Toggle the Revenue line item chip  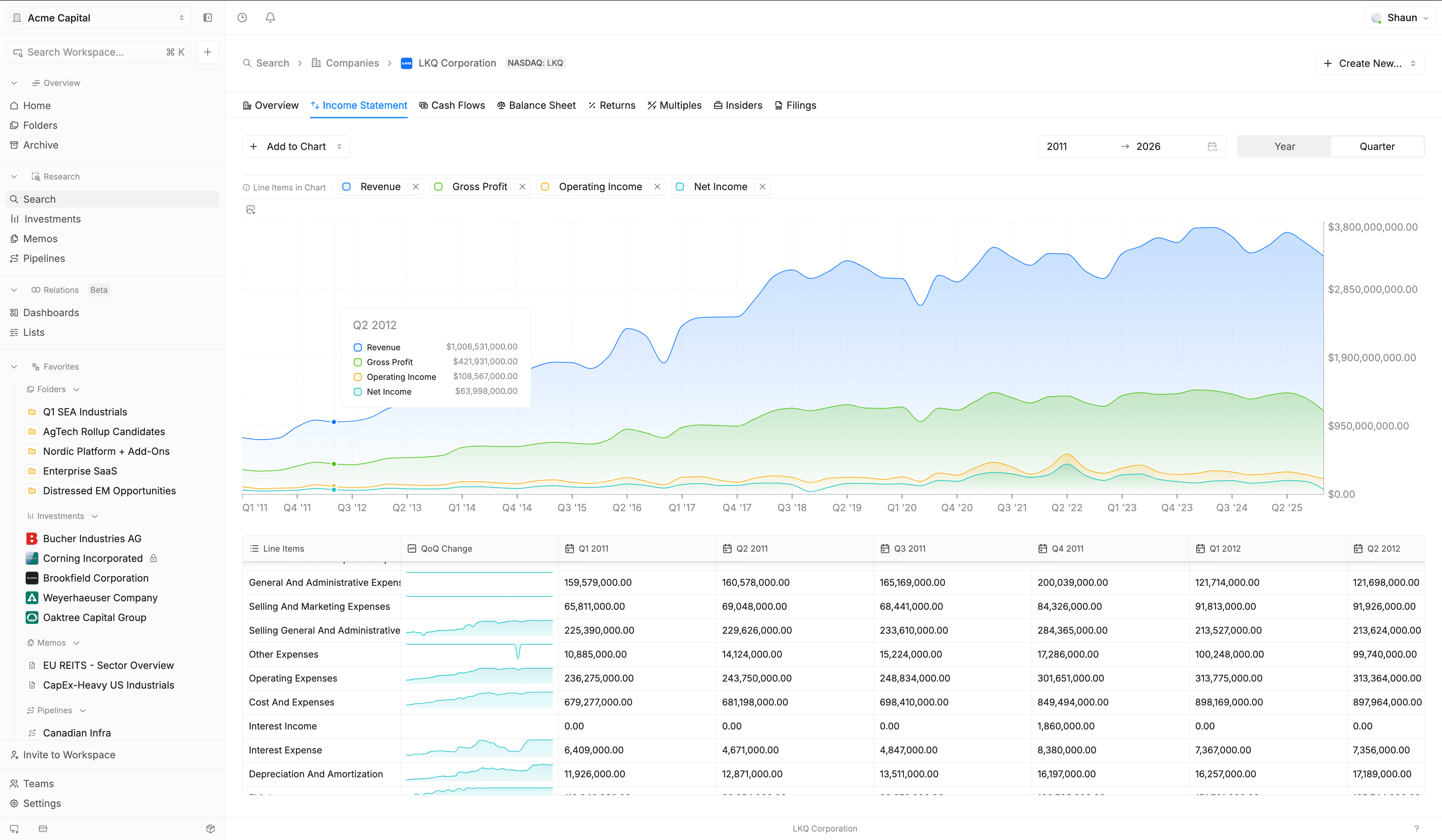click(380, 187)
